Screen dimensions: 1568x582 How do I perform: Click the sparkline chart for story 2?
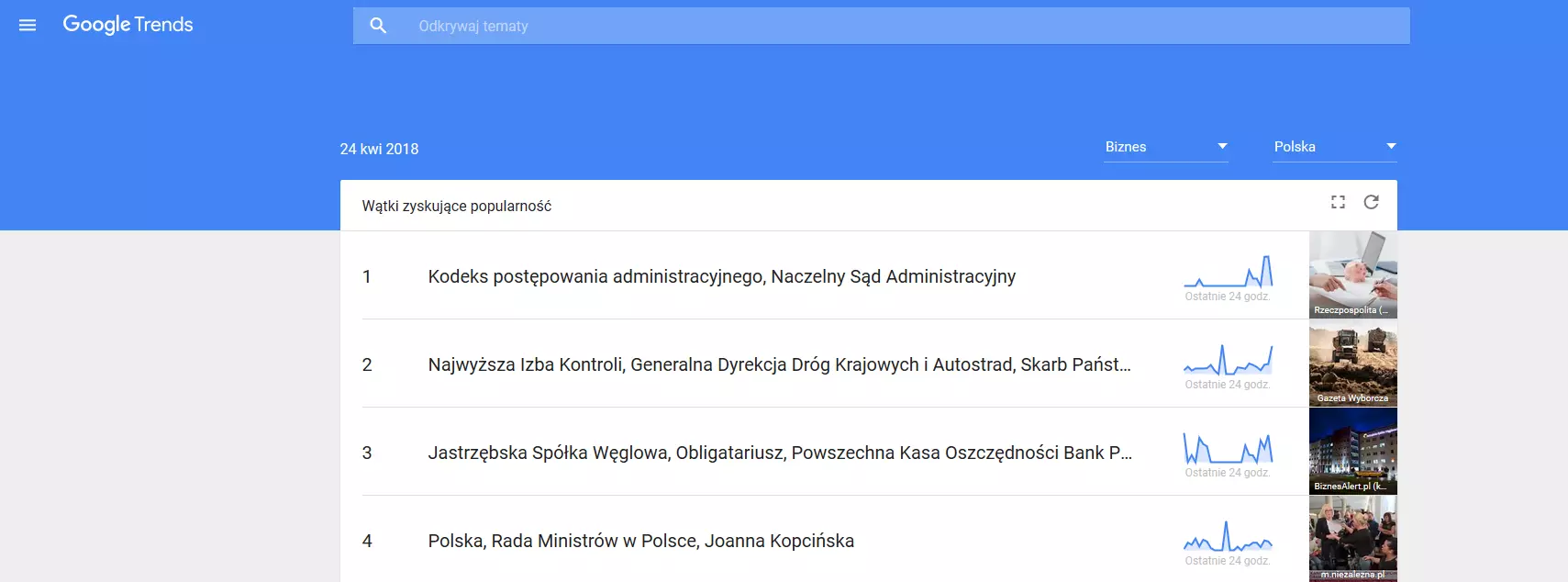pos(1228,360)
